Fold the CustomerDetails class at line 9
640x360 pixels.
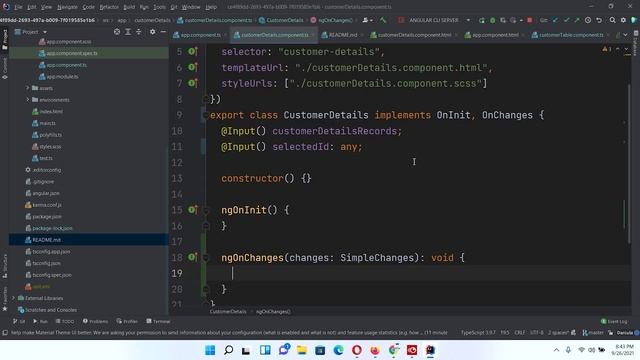(205, 115)
